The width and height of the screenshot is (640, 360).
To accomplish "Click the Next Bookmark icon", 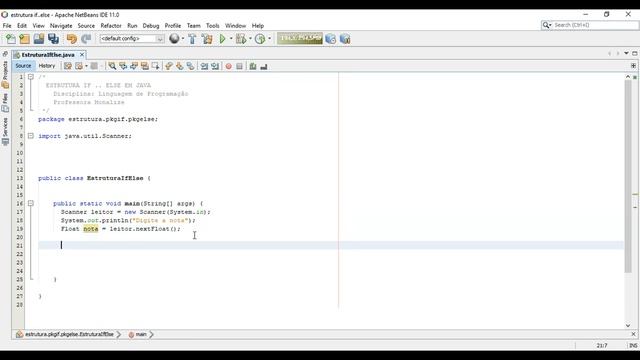I will 180,66.
